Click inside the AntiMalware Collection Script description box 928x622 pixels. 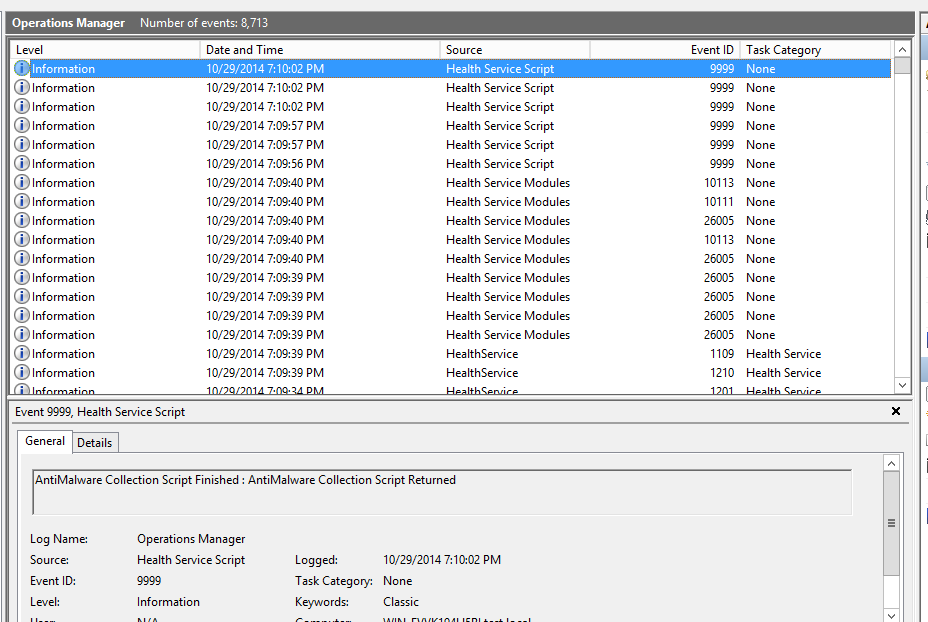[442, 492]
